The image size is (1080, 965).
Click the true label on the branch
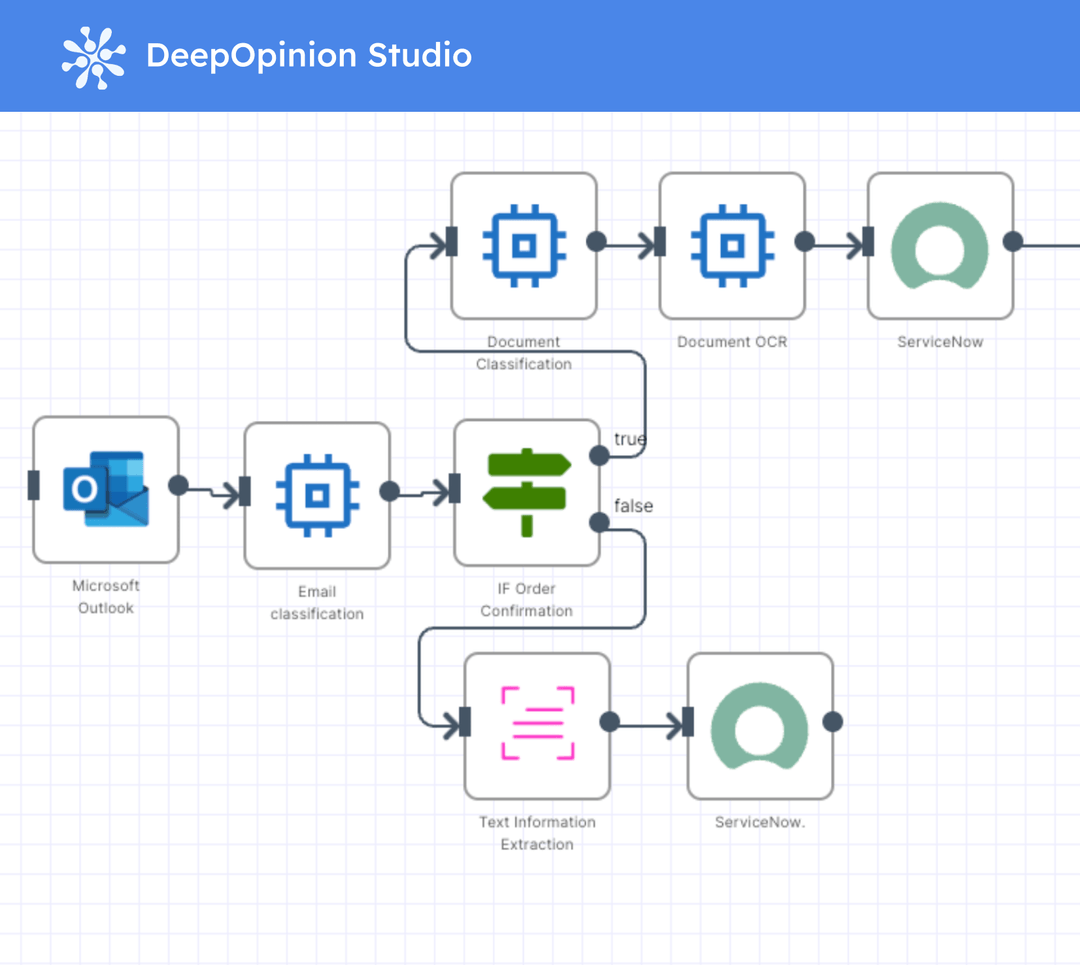coord(630,439)
